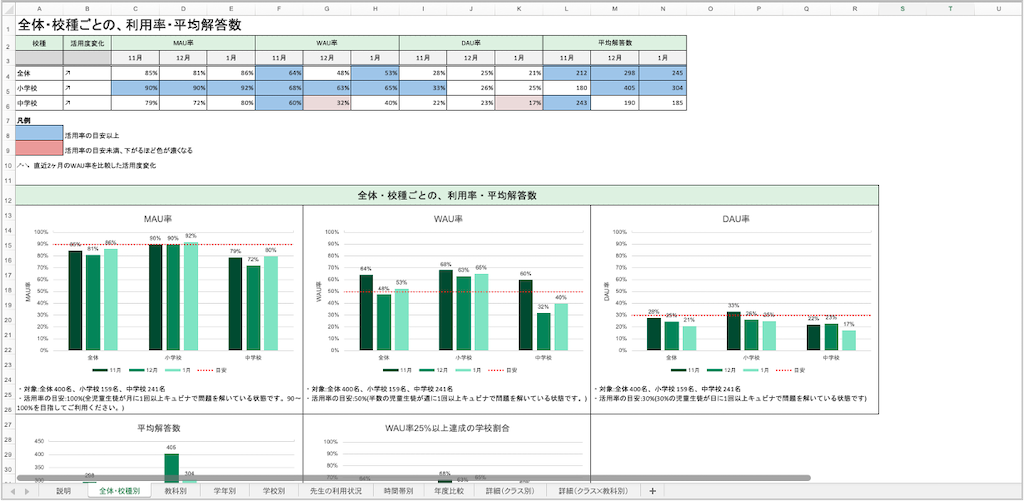This screenshot has width=1024, height=501.
Task: Click the green banner 全体・校種ごとの、利用率・平均解答数
Action: coord(447,195)
